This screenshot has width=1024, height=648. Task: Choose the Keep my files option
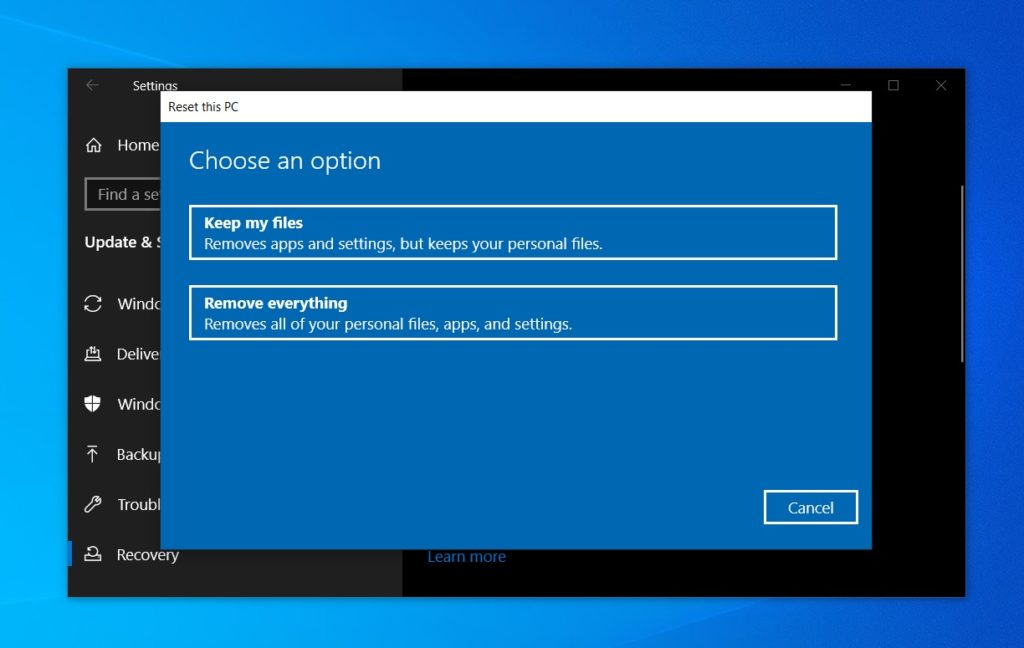pos(512,231)
